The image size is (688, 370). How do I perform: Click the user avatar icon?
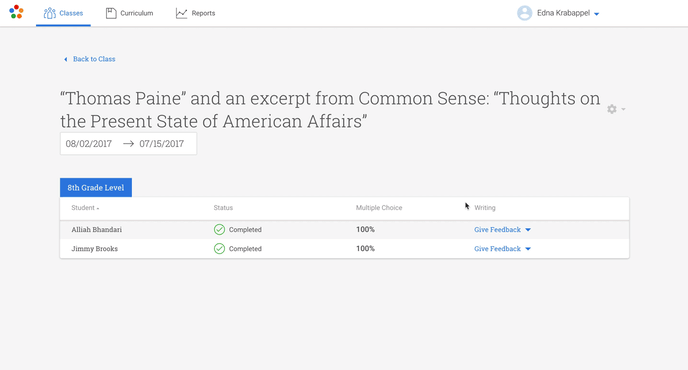(524, 13)
